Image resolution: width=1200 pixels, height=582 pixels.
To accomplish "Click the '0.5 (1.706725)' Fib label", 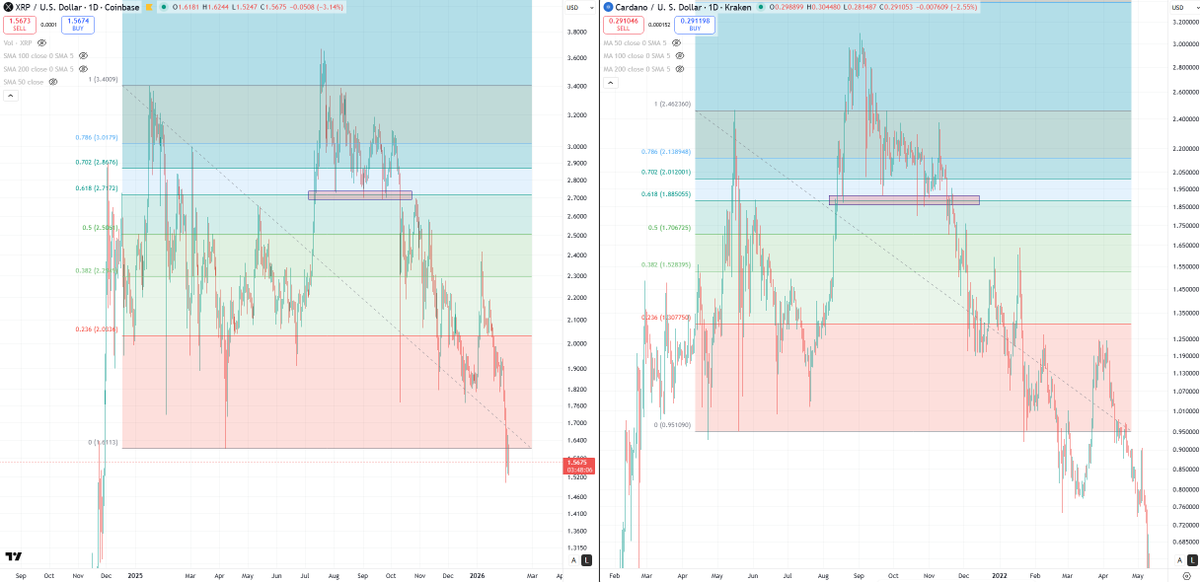I will (669, 228).
